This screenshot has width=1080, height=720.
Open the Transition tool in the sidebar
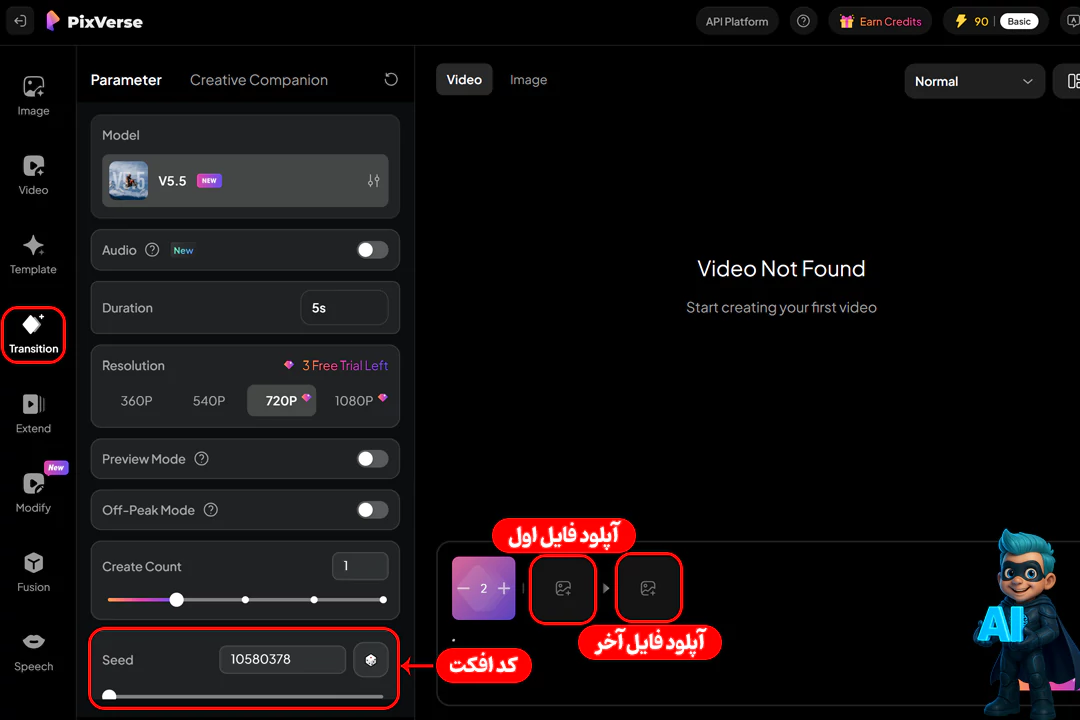coord(33,335)
